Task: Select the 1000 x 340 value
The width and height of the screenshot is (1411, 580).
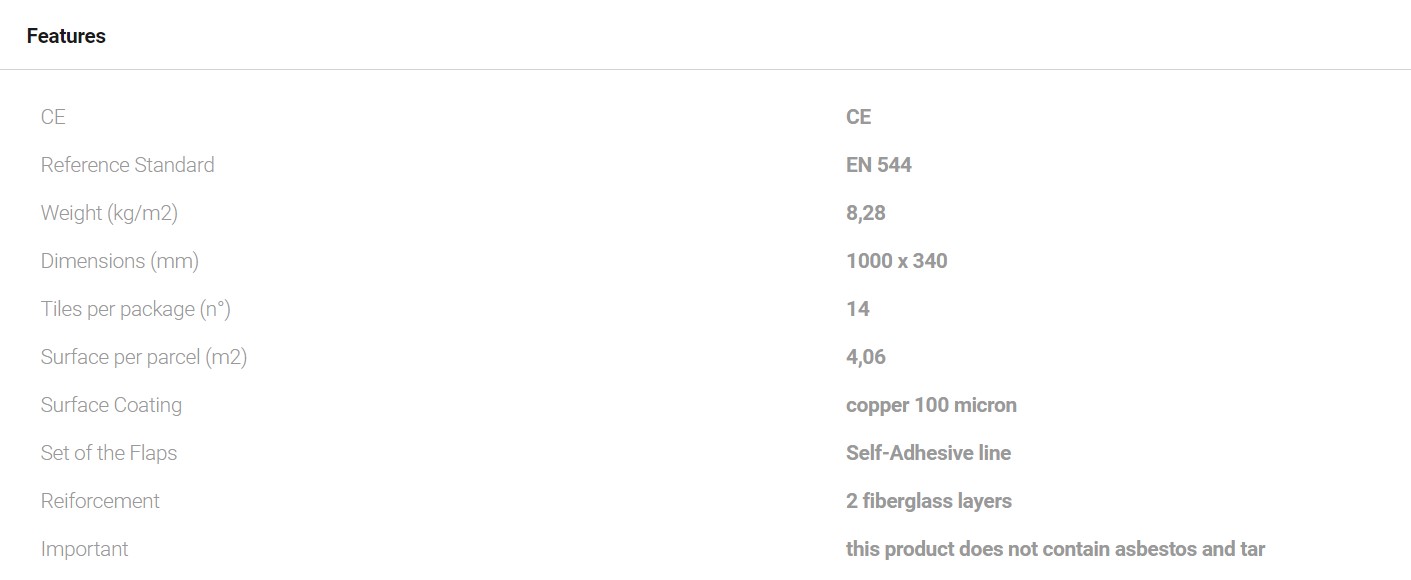Action: 896,261
